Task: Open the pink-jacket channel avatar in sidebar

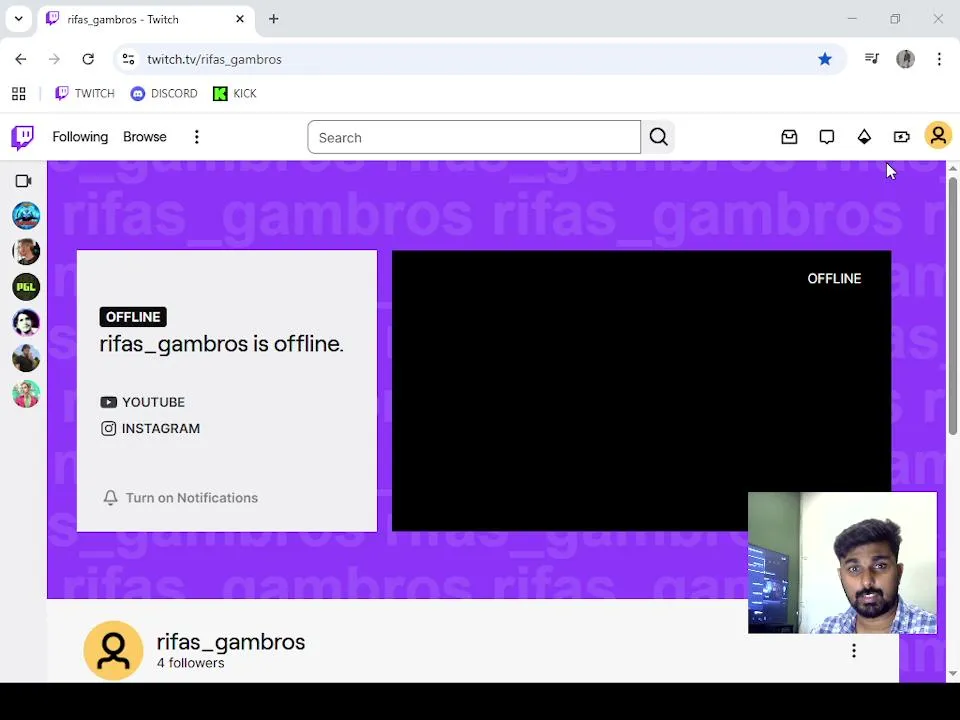Action: point(26,394)
